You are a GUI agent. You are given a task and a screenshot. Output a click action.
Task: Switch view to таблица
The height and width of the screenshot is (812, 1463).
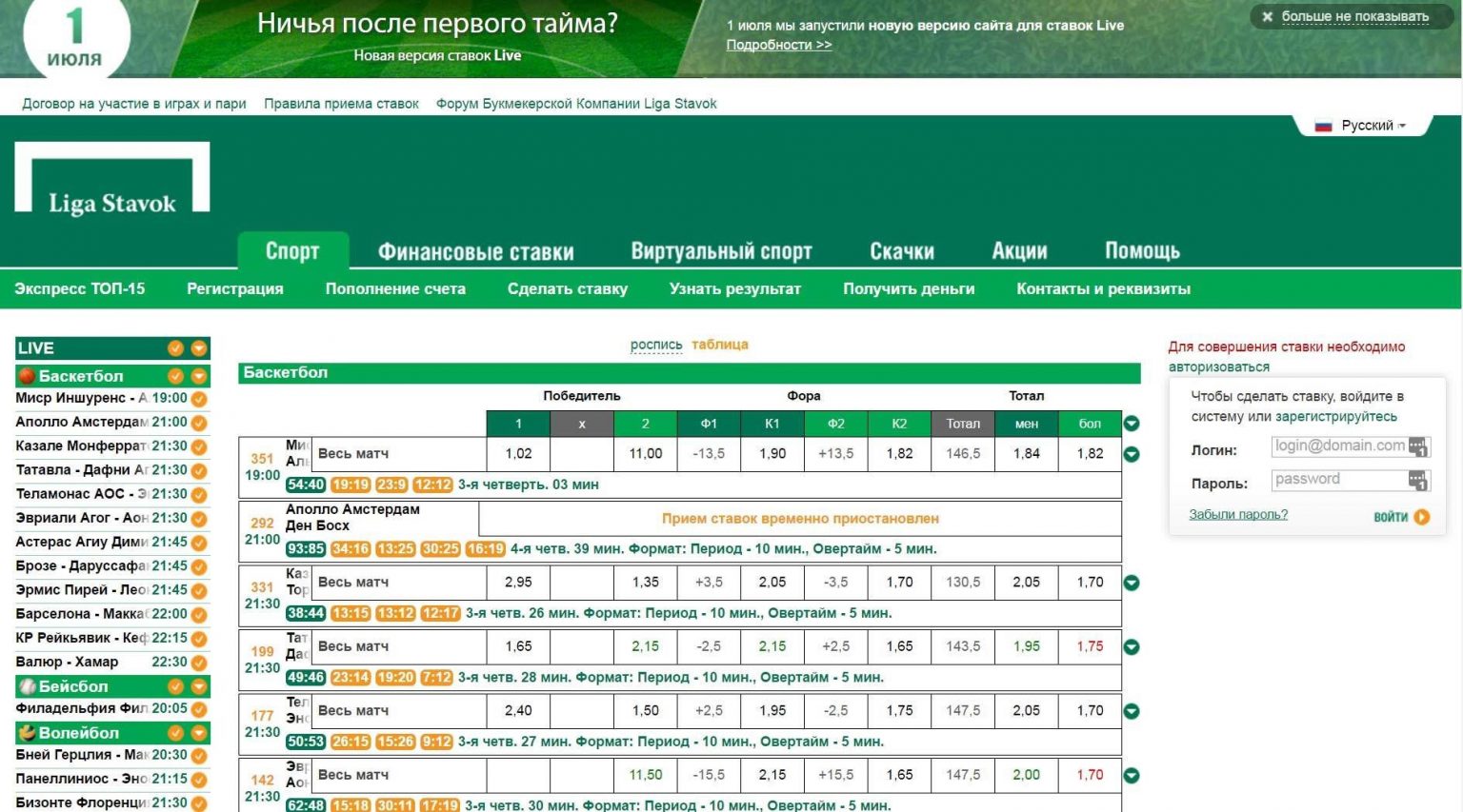click(x=720, y=345)
